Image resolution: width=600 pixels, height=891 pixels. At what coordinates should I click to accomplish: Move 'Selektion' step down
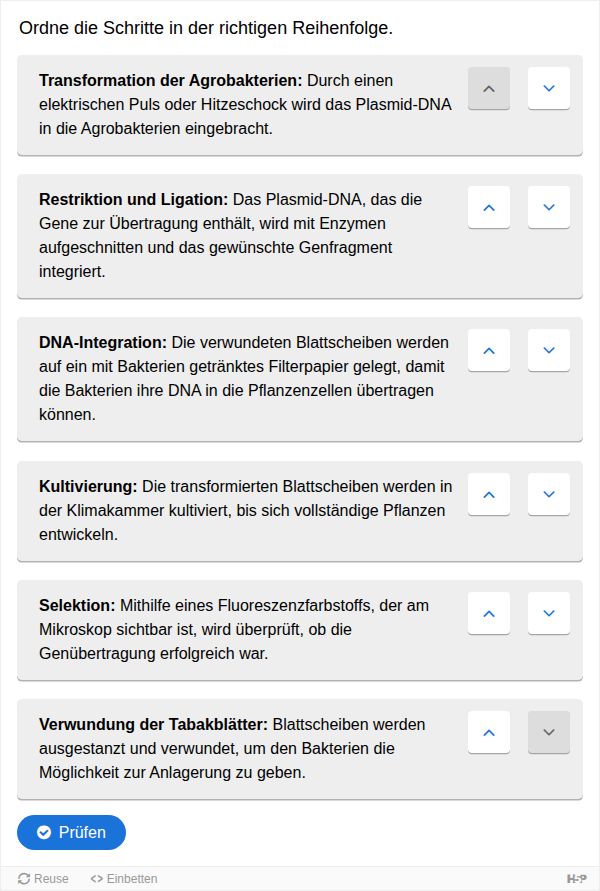tap(548, 613)
